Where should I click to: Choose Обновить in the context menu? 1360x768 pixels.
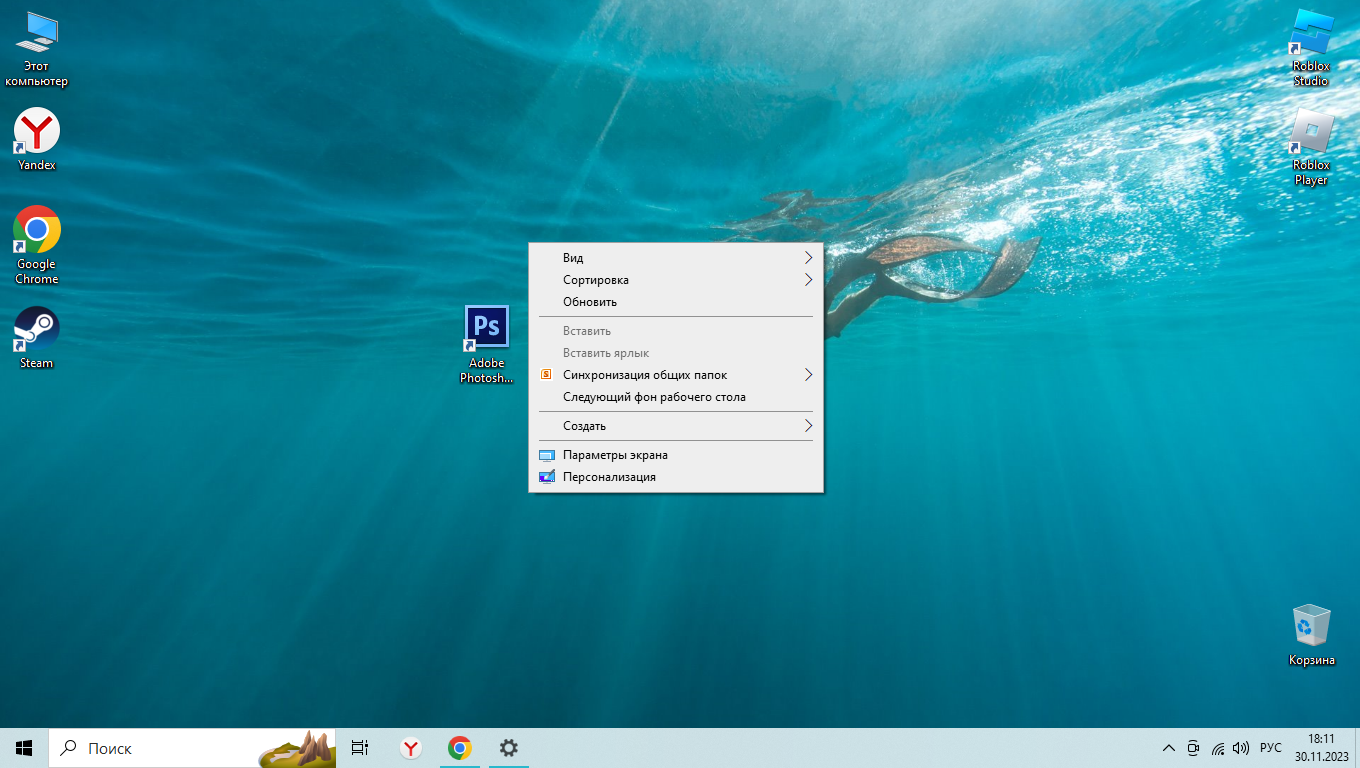point(590,302)
